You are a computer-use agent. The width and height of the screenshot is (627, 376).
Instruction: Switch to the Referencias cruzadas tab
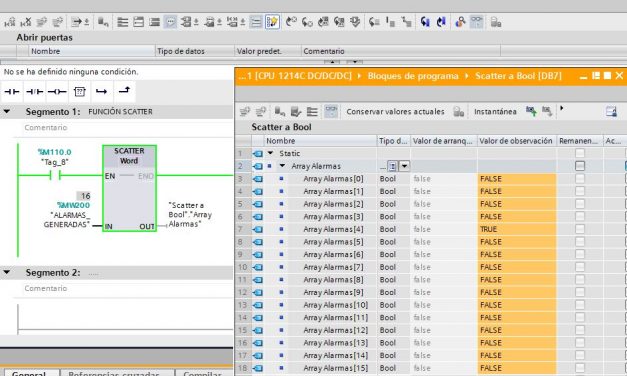pyautogui.click(x=114, y=372)
